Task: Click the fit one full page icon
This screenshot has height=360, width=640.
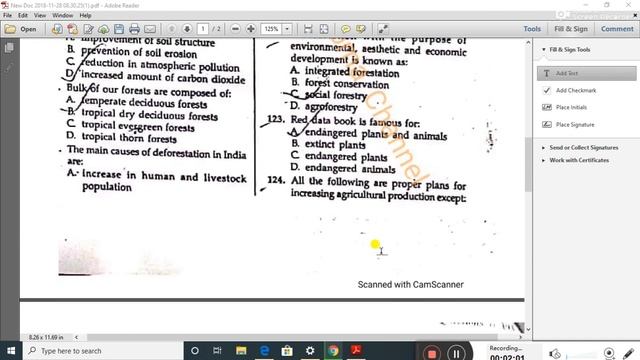Action: click(x=324, y=29)
